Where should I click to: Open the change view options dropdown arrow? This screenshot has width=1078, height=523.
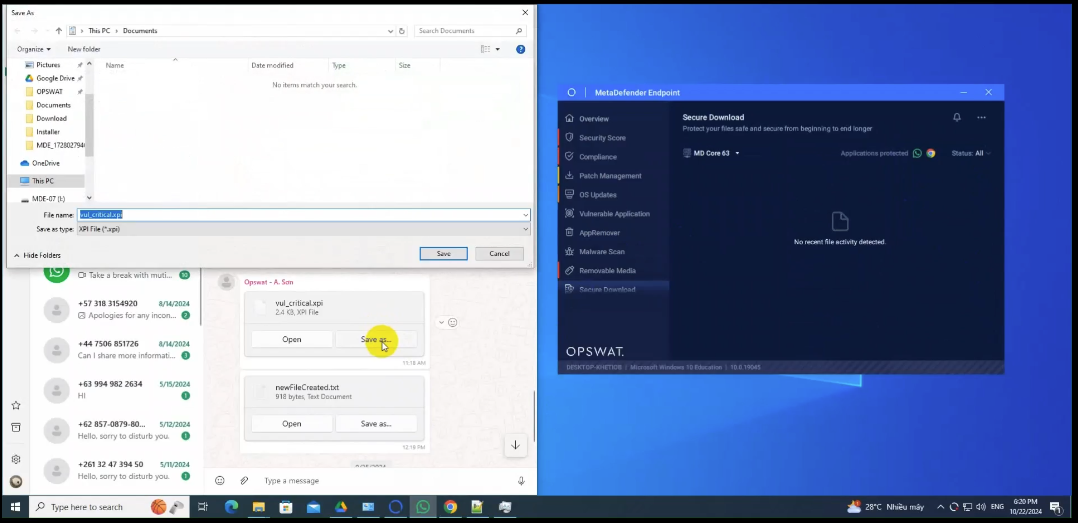tap(498, 49)
